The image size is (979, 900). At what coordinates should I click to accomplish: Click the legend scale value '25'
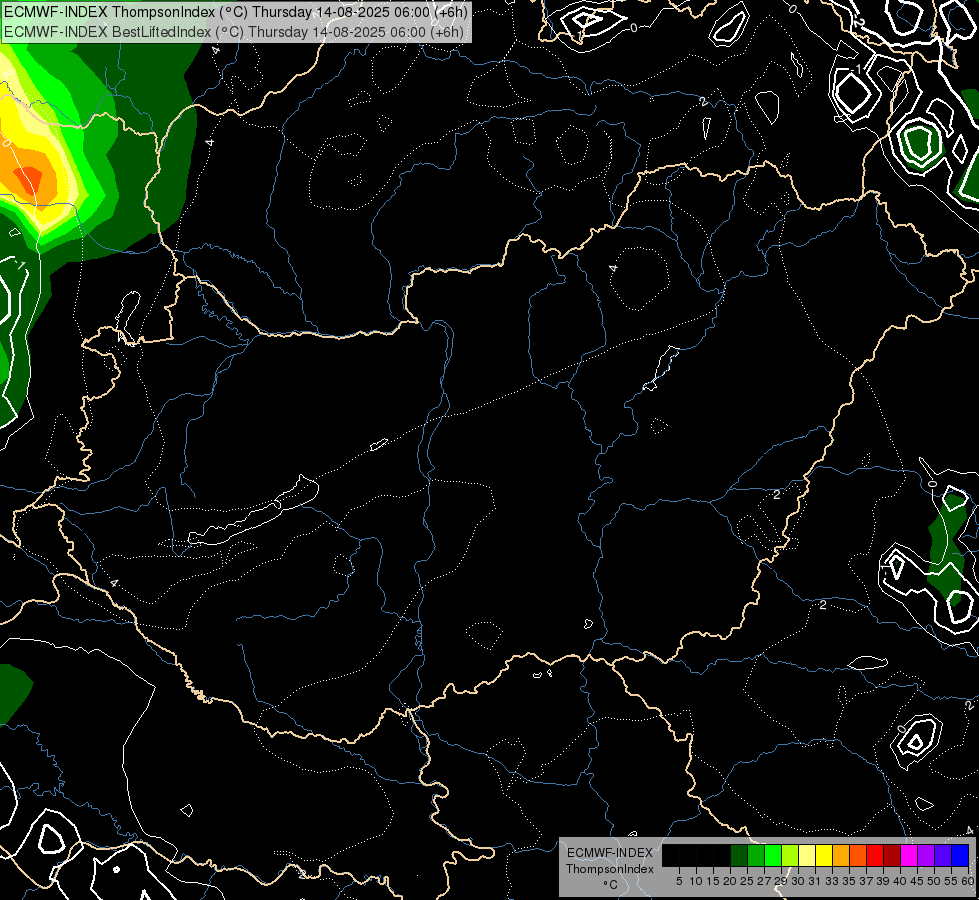[x=747, y=881]
